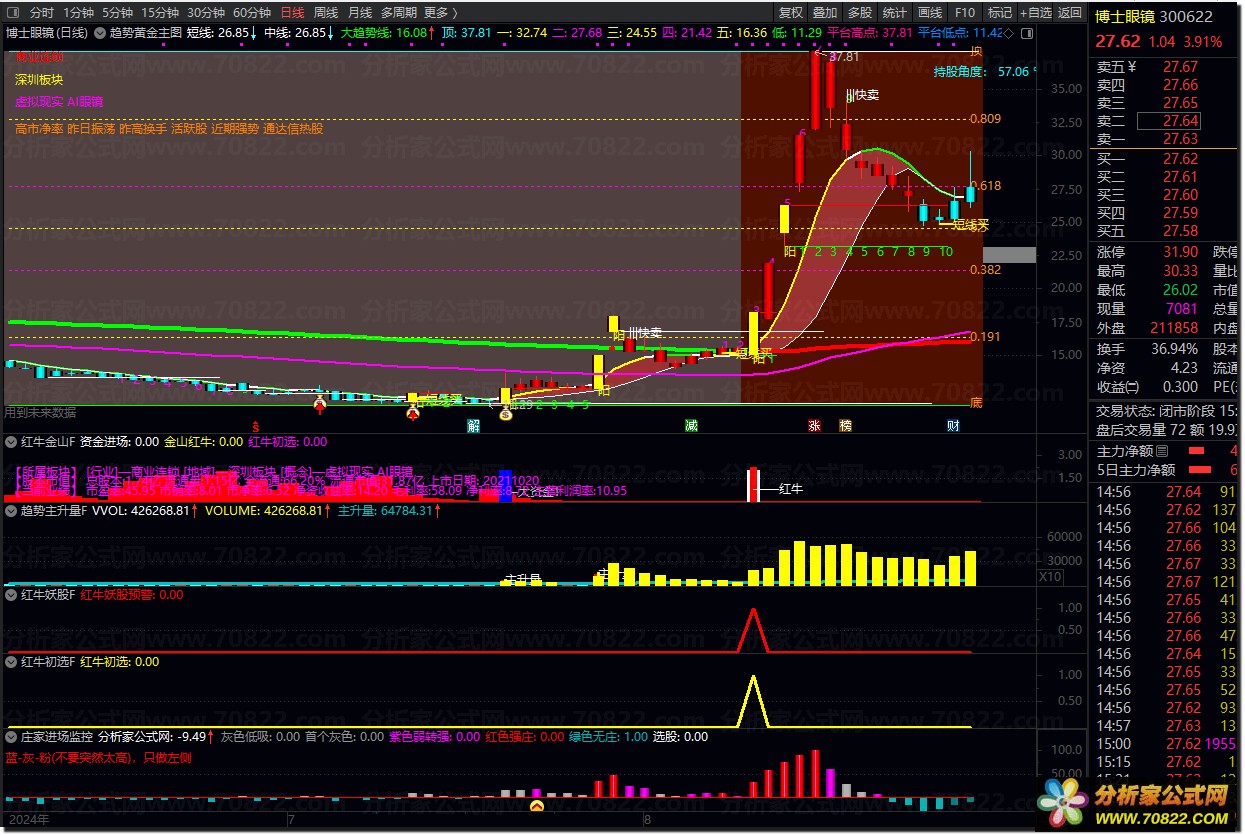This screenshot has width=1245, height=835.
Task: Click the red $ marker below chart
Action: point(254,426)
